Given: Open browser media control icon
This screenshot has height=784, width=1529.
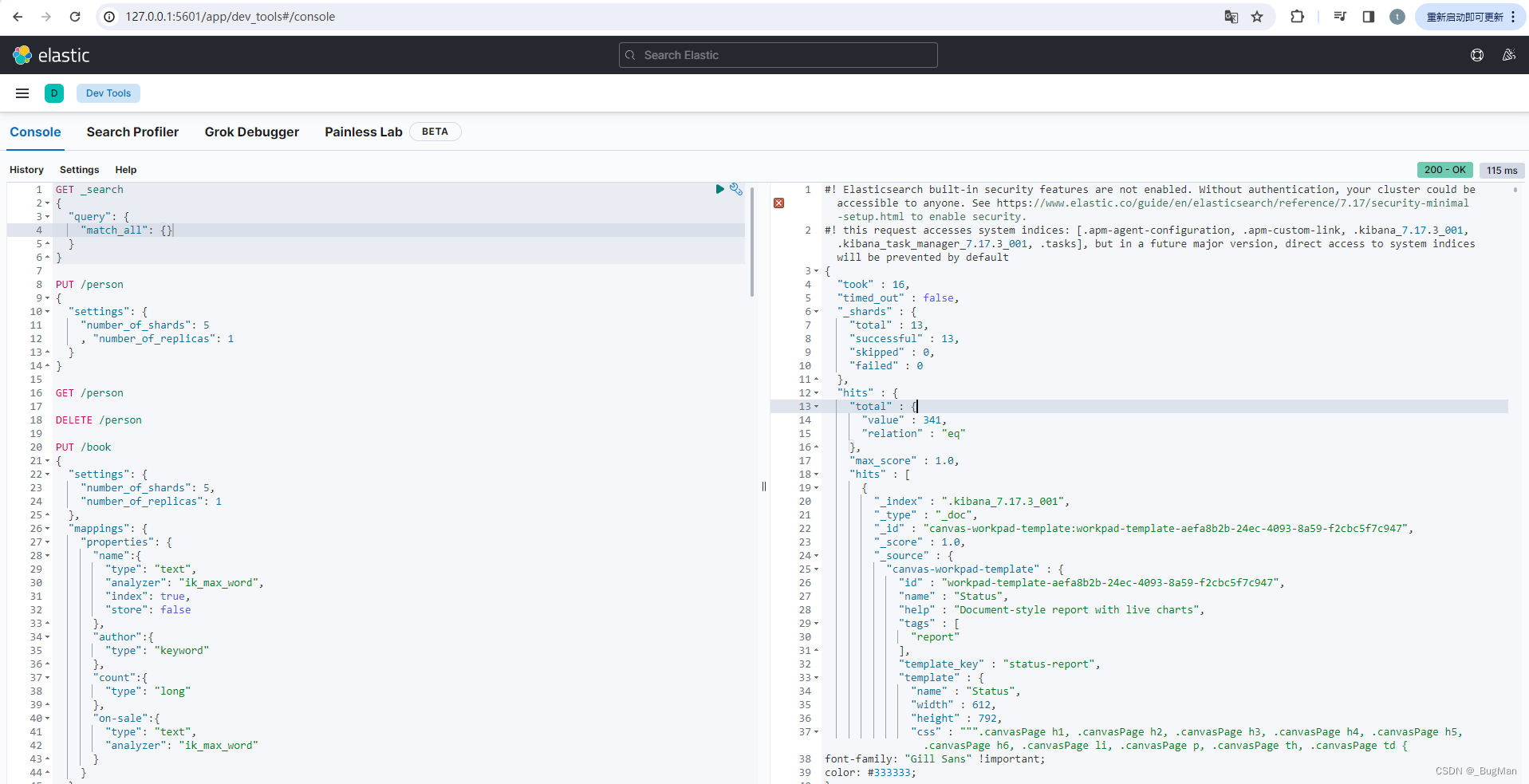Looking at the screenshot, I should pos(1340,17).
